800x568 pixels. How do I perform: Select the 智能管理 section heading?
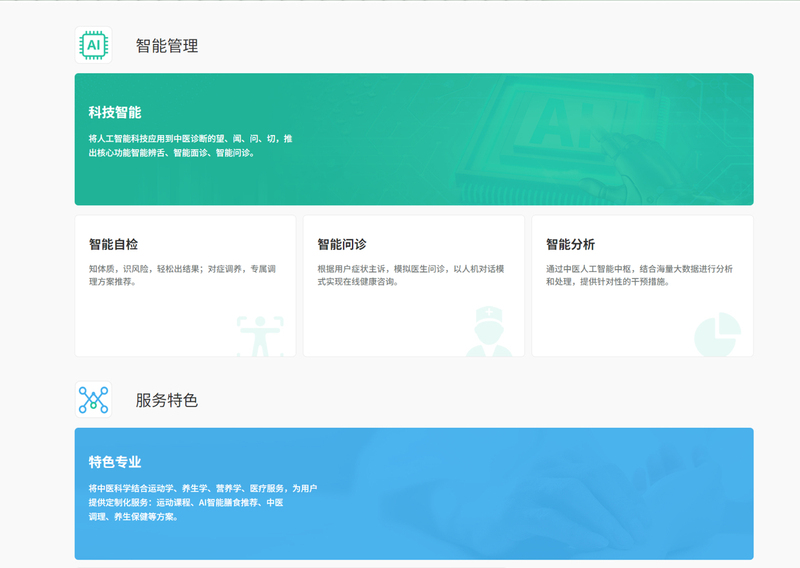(x=167, y=46)
